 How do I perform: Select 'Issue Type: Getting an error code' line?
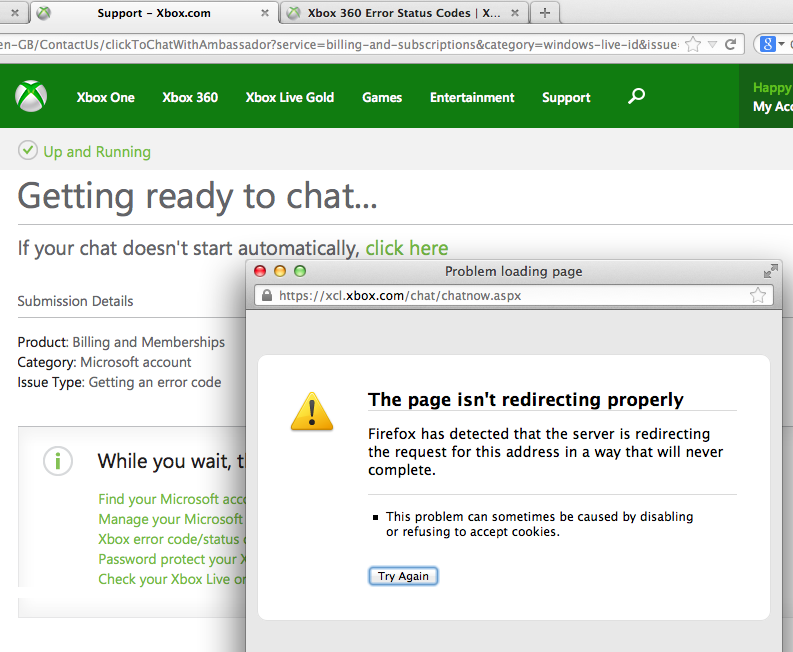[119, 382]
